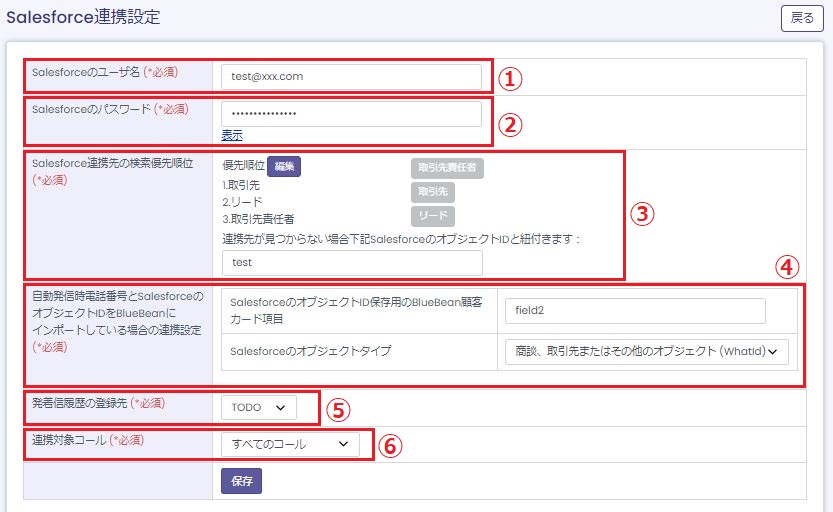The height and width of the screenshot is (512, 833).
Task: Focus the field2 customer card input
Action: pyautogui.click(x=635, y=311)
